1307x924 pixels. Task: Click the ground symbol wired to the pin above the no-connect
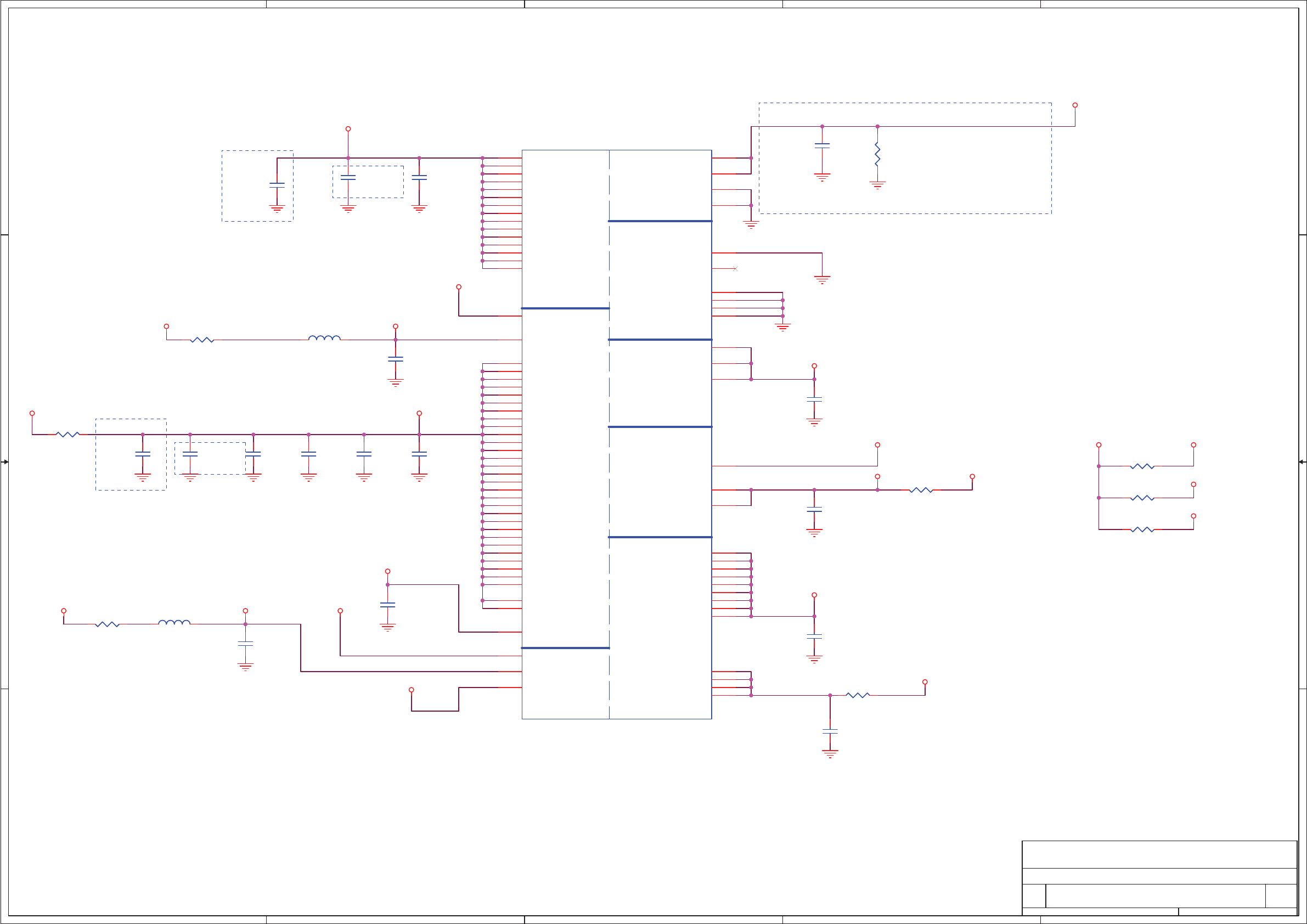[x=822, y=279]
